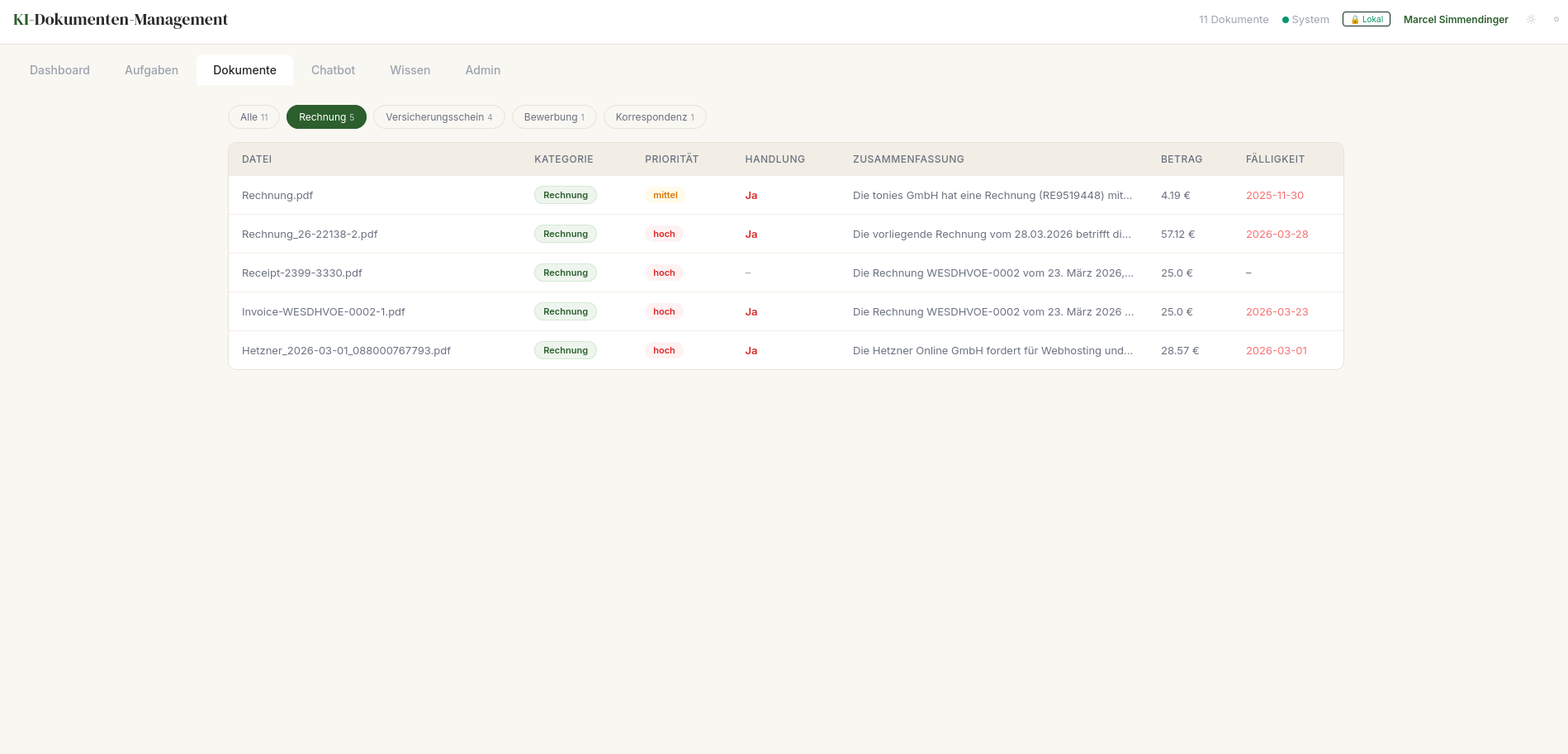Show all documents with Alle filter
This screenshot has width=1568, height=754.
click(x=253, y=117)
